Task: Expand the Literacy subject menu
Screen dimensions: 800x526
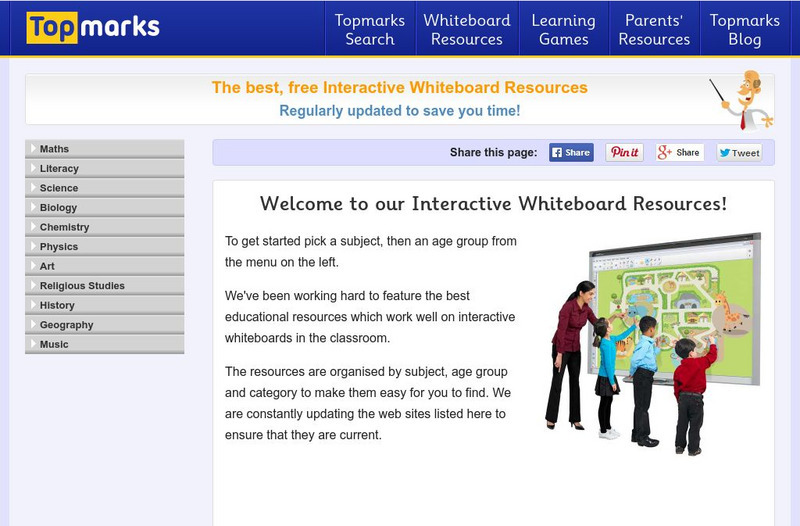Action: pyautogui.click(x=105, y=168)
